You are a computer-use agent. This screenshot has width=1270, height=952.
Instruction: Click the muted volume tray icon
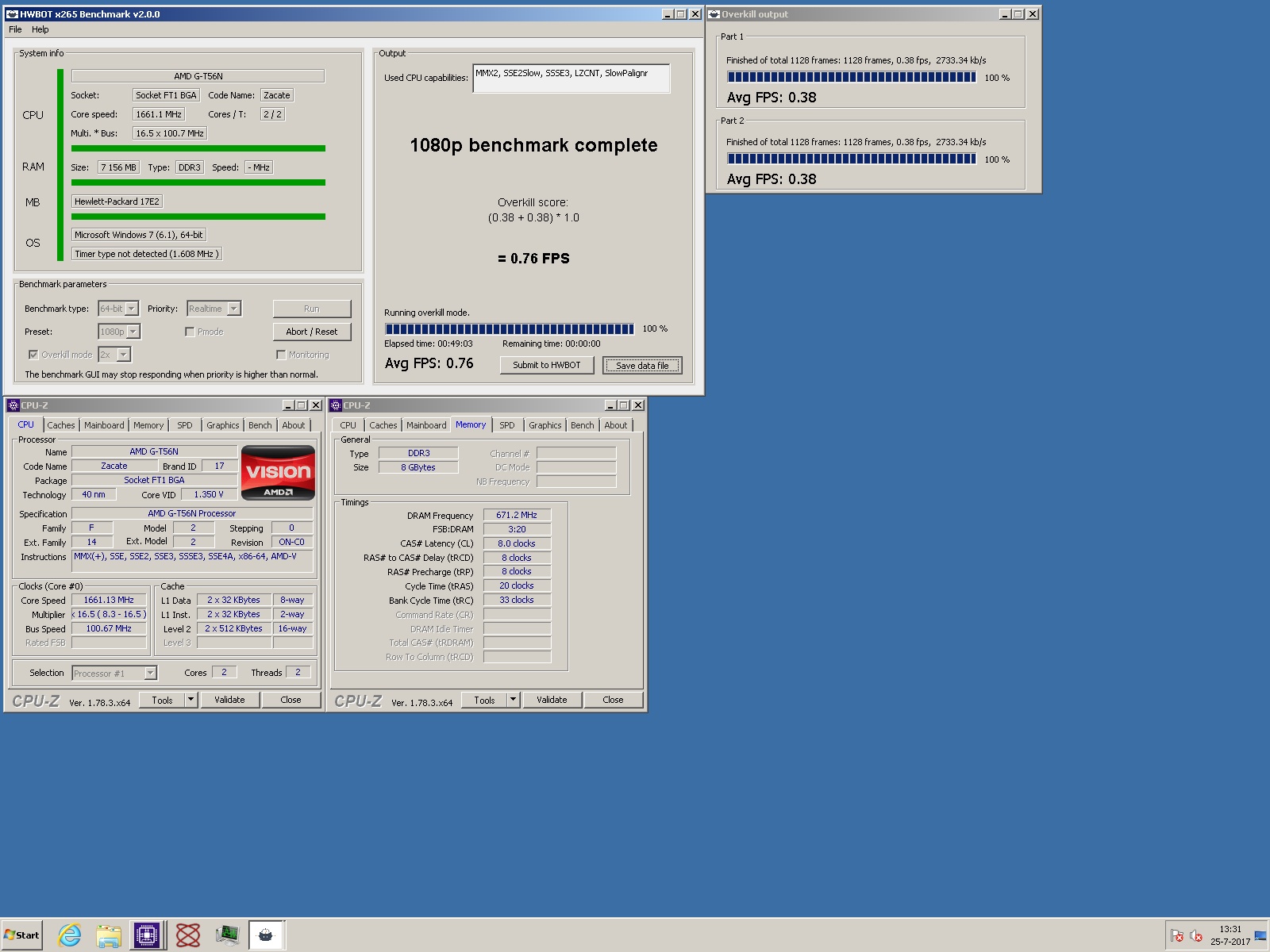coord(1196,936)
